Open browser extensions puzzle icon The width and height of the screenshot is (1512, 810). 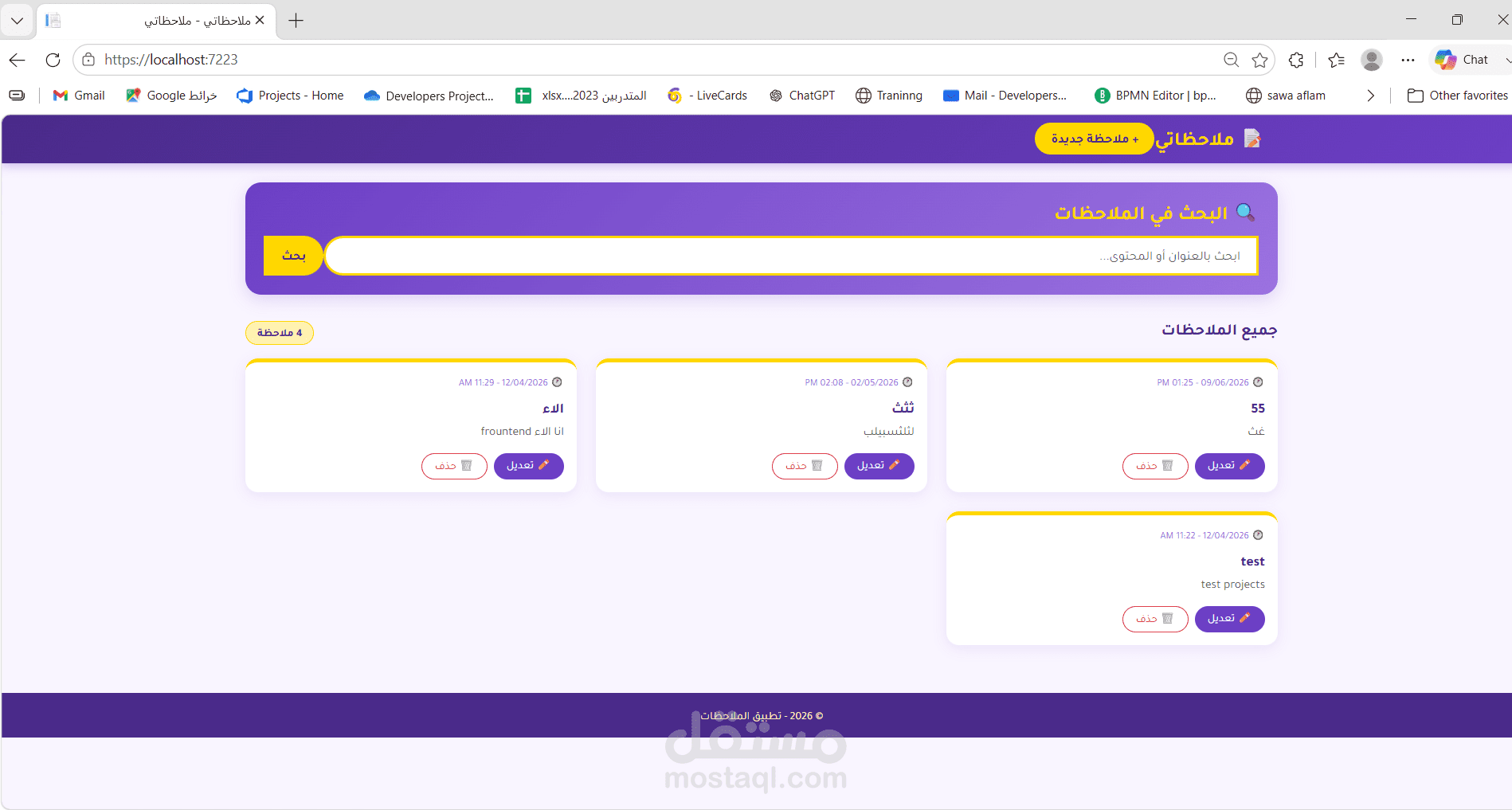(1296, 60)
